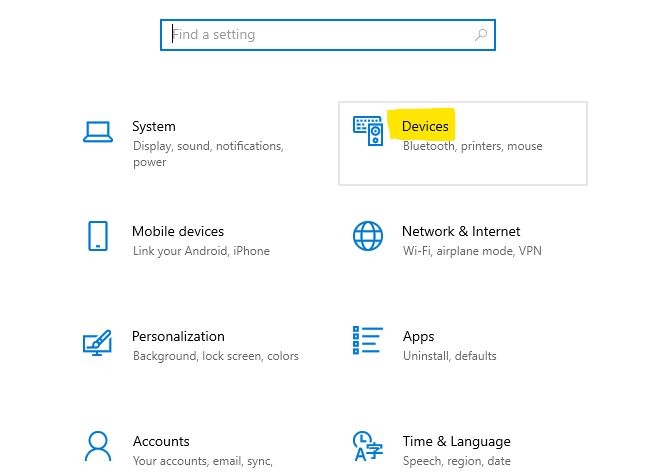
Task: Open the Time & Language title
Action: tap(457, 442)
